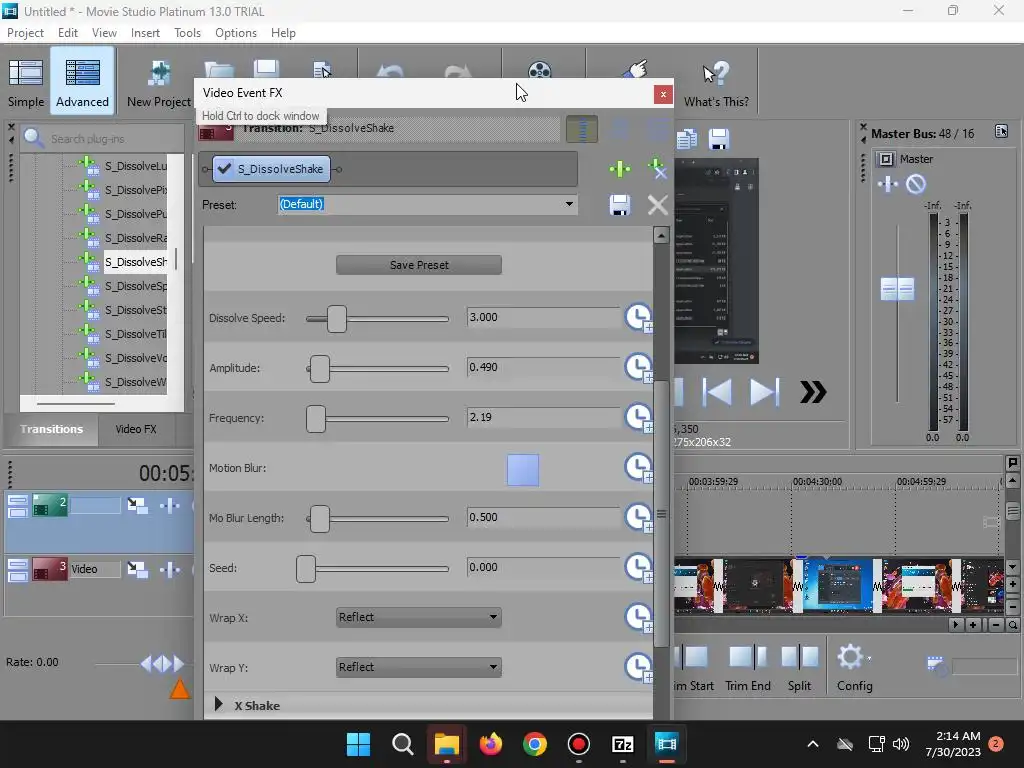Viewport: 1024px width, 768px height.
Task: Click scroll-up arrow of FX parameters
Action: 661,235
